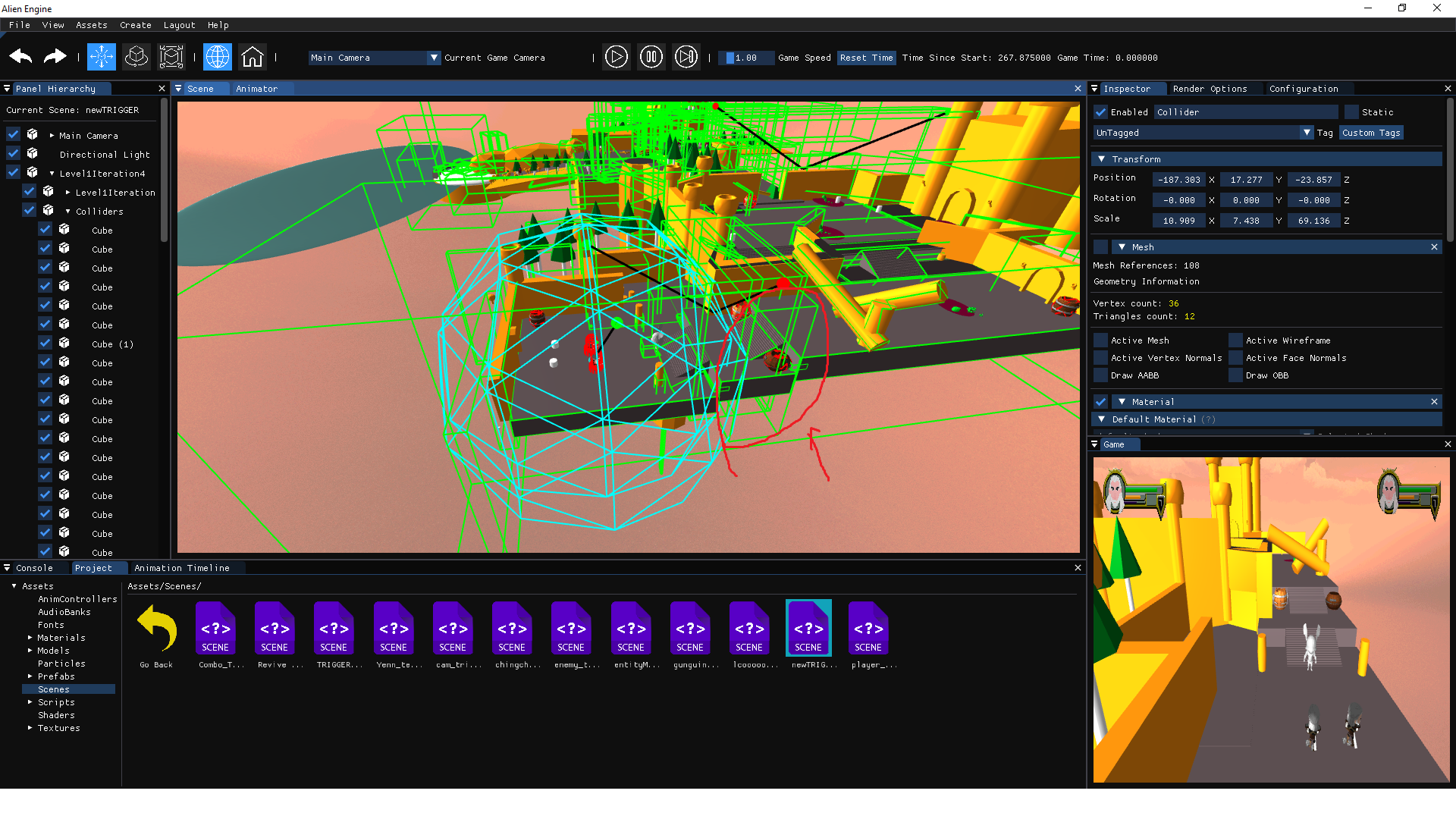Uncheck the Directional Light visibility checkbox
The height and width of the screenshot is (819, 1456).
(14, 154)
